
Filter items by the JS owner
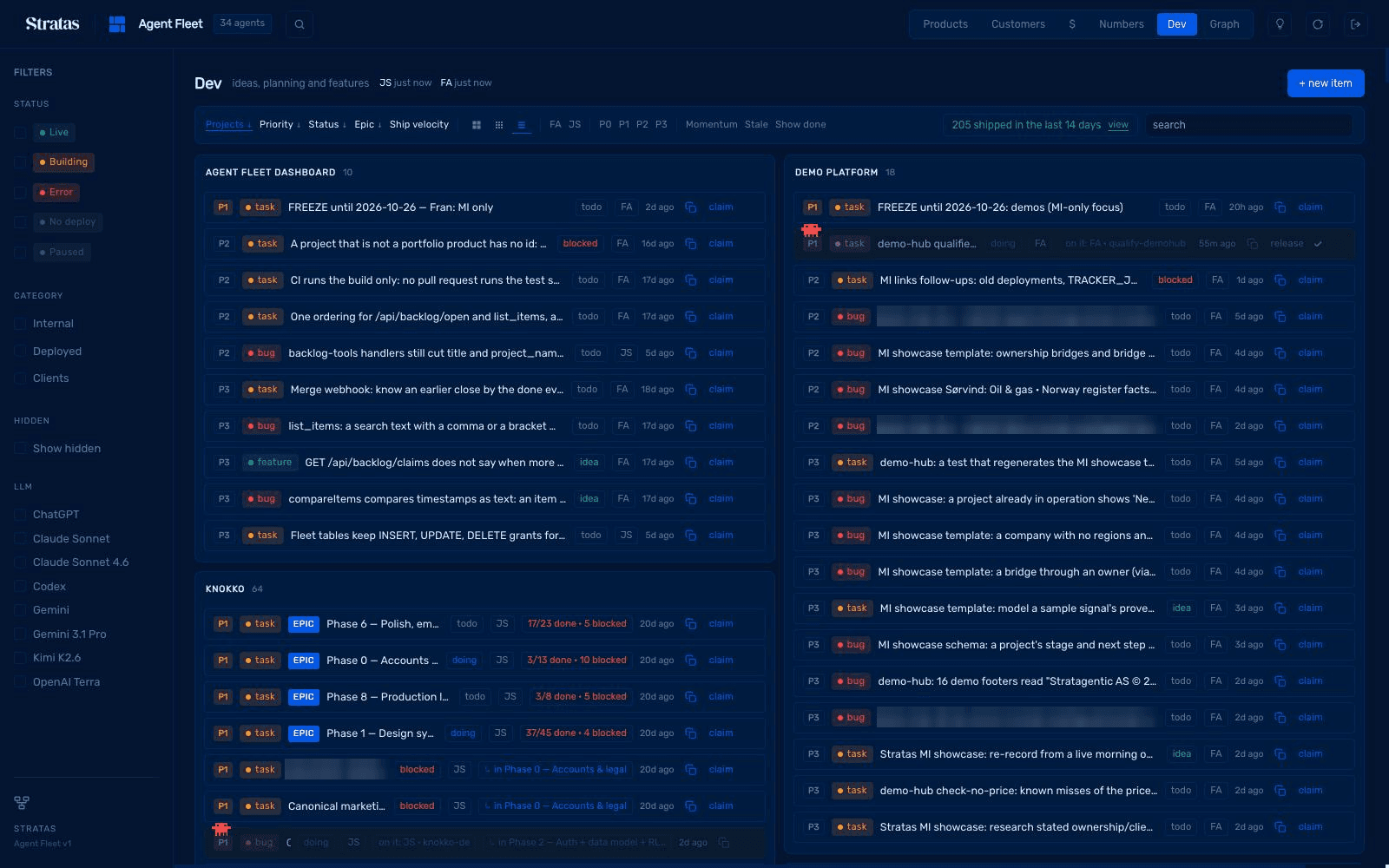[x=575, y=125]
